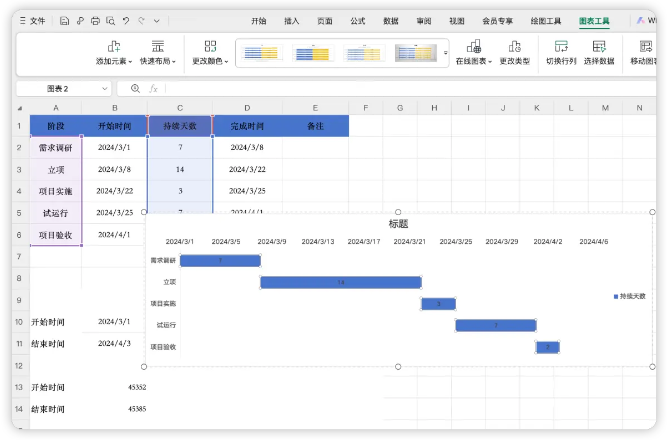Click into the formula bar input

click(x=410, y=89)
